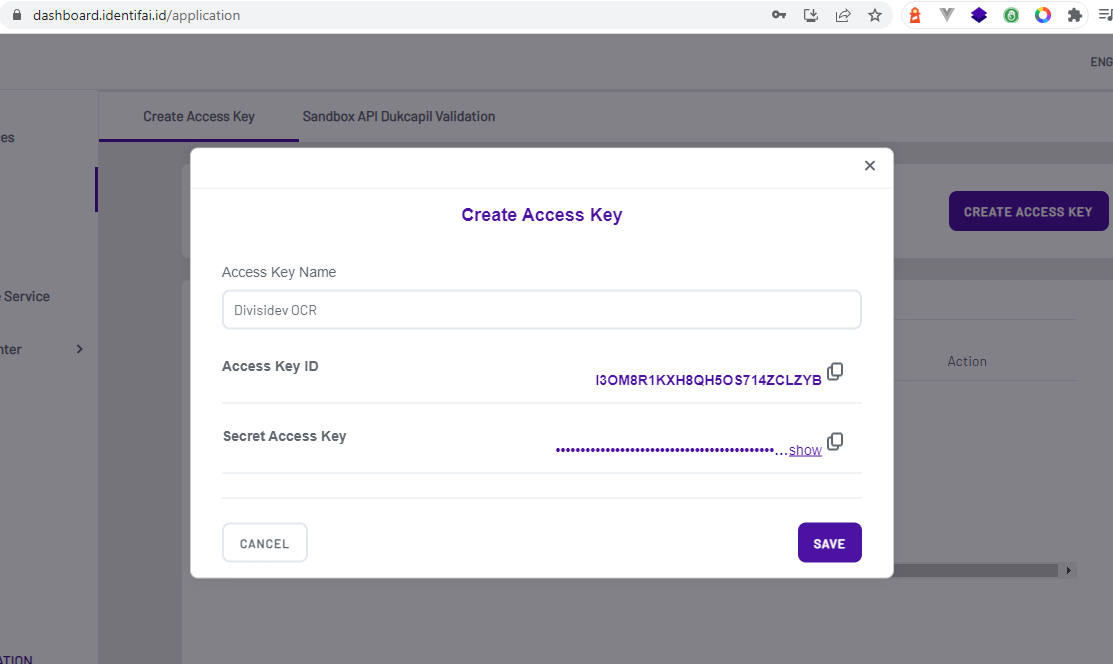Select the Create Access Key tab
1113x664 pixels.
[199, 116]
